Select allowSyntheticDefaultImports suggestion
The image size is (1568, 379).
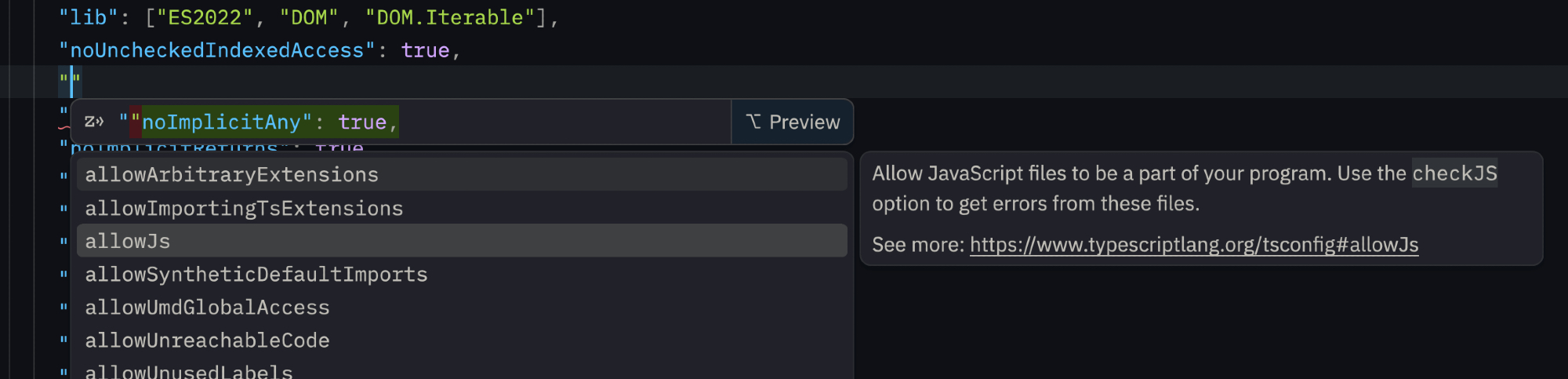click(256, 274)
